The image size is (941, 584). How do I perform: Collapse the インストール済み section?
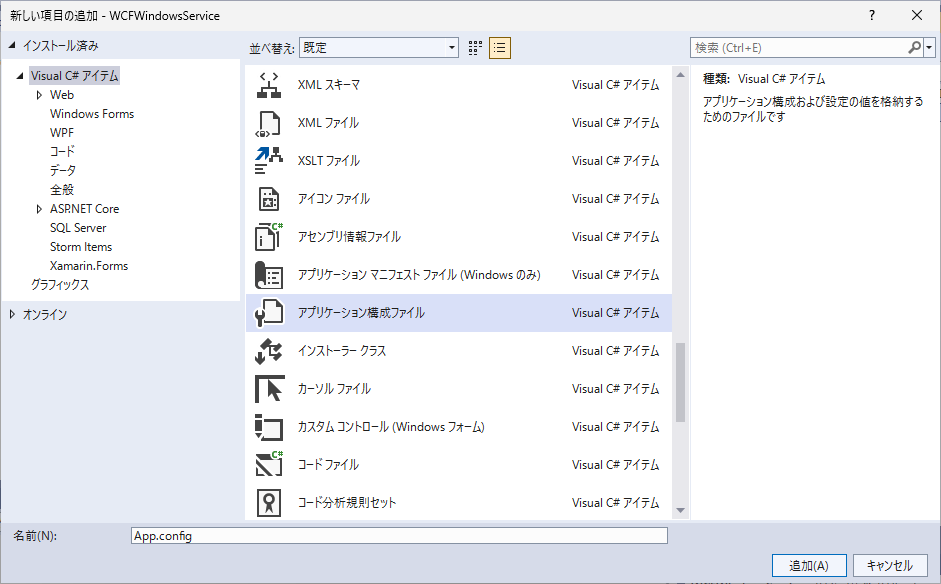[12, 46]
